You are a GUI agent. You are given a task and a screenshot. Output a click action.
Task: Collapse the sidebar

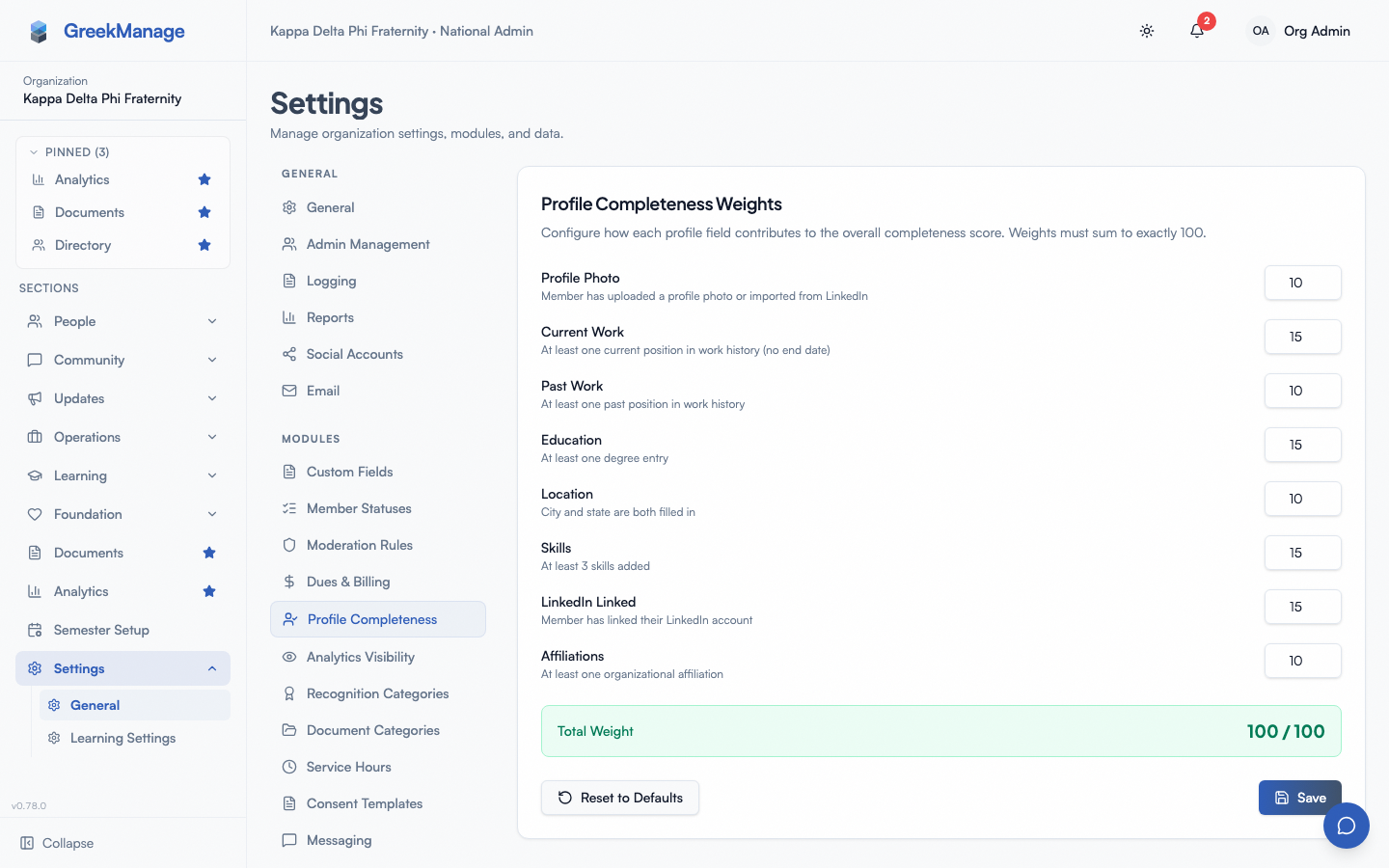(x=58, y=843)
